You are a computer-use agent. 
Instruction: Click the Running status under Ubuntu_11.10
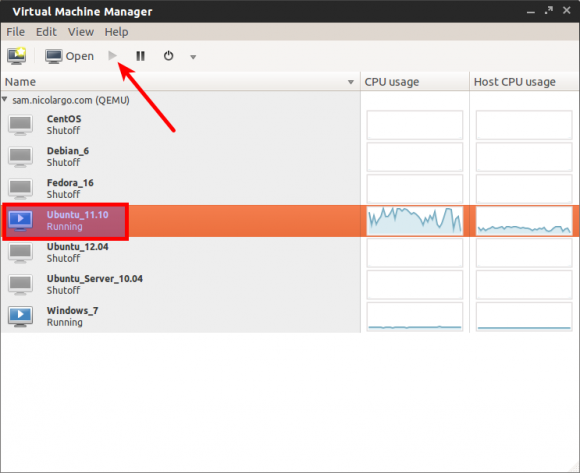point(65,227)
